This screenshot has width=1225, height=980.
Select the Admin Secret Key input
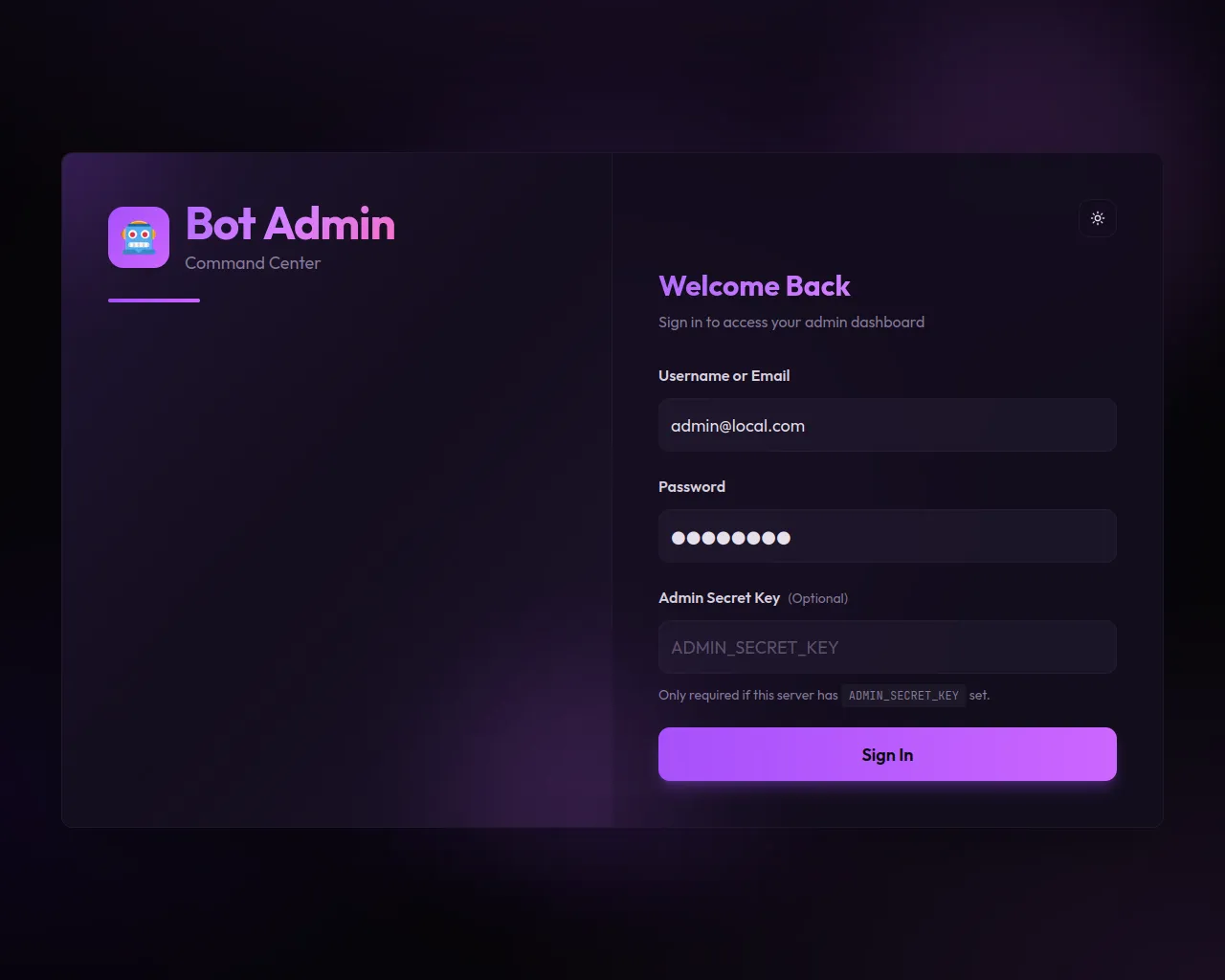point(887,647)
